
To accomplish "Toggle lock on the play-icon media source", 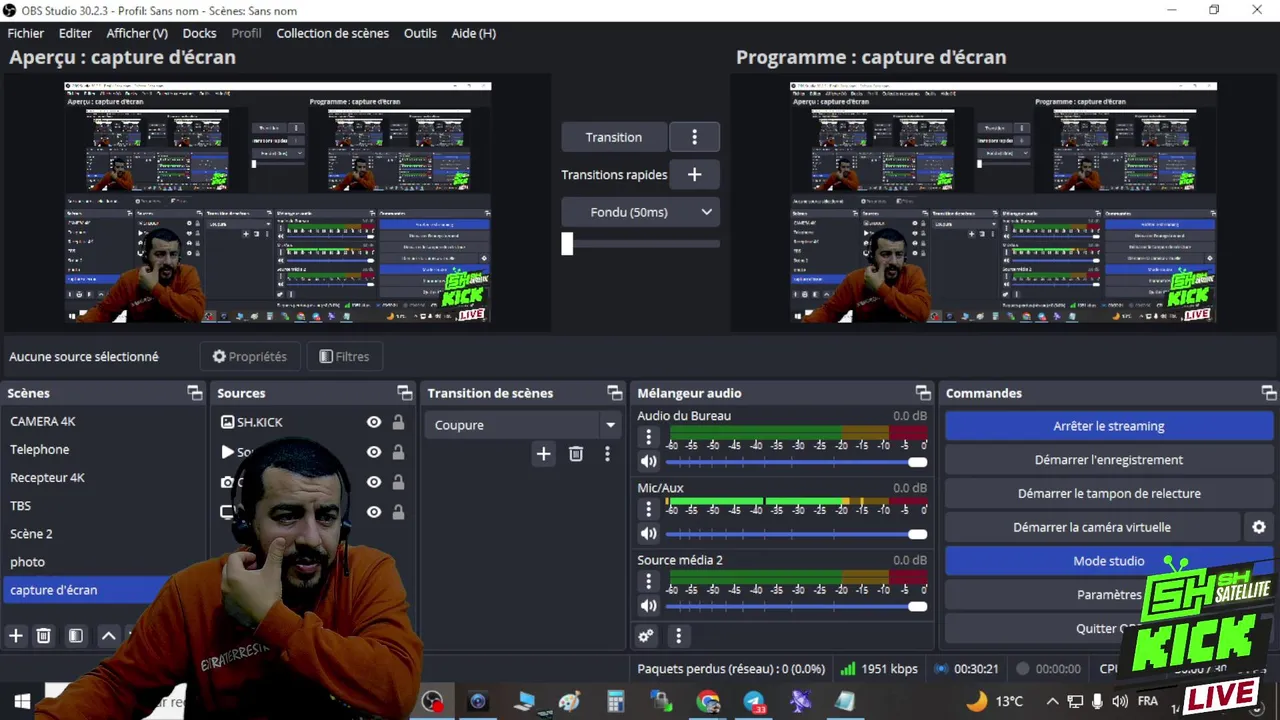I will pos(398,452).
